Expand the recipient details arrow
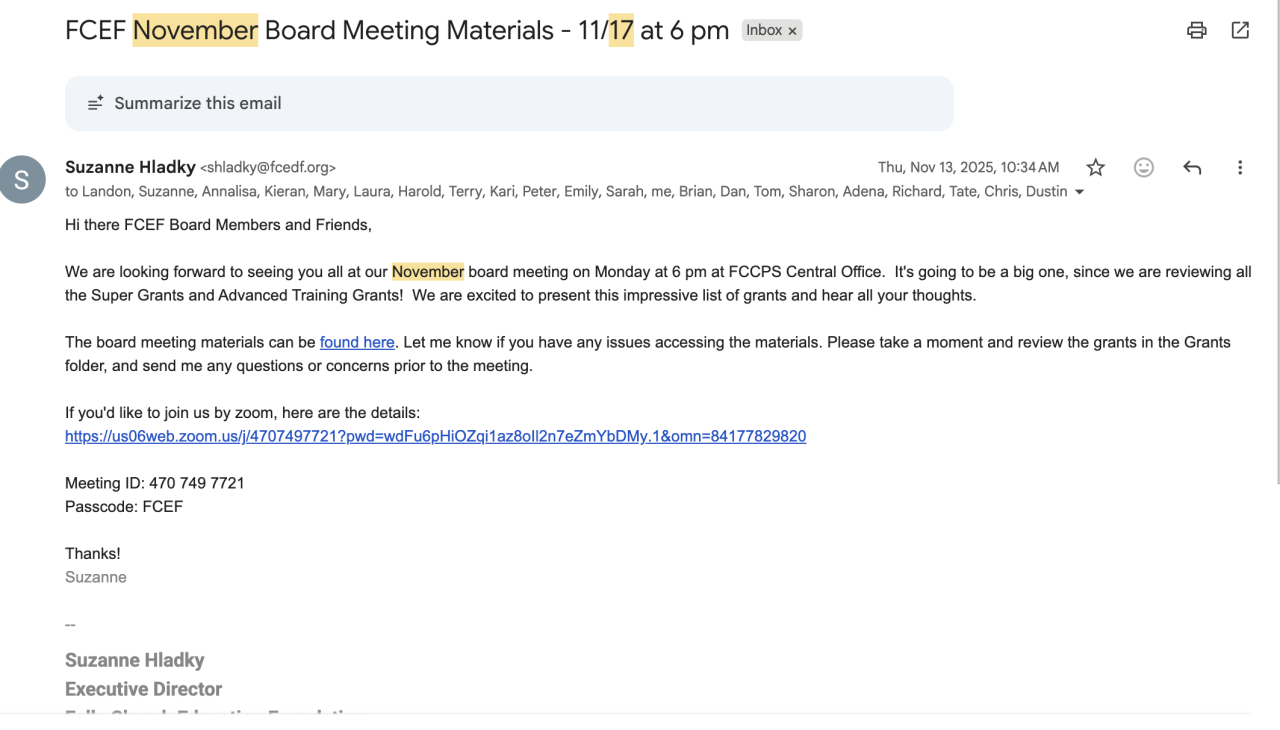Image resolution: width=1280 pixels, height=730 pixels. tap(1079, 192)
